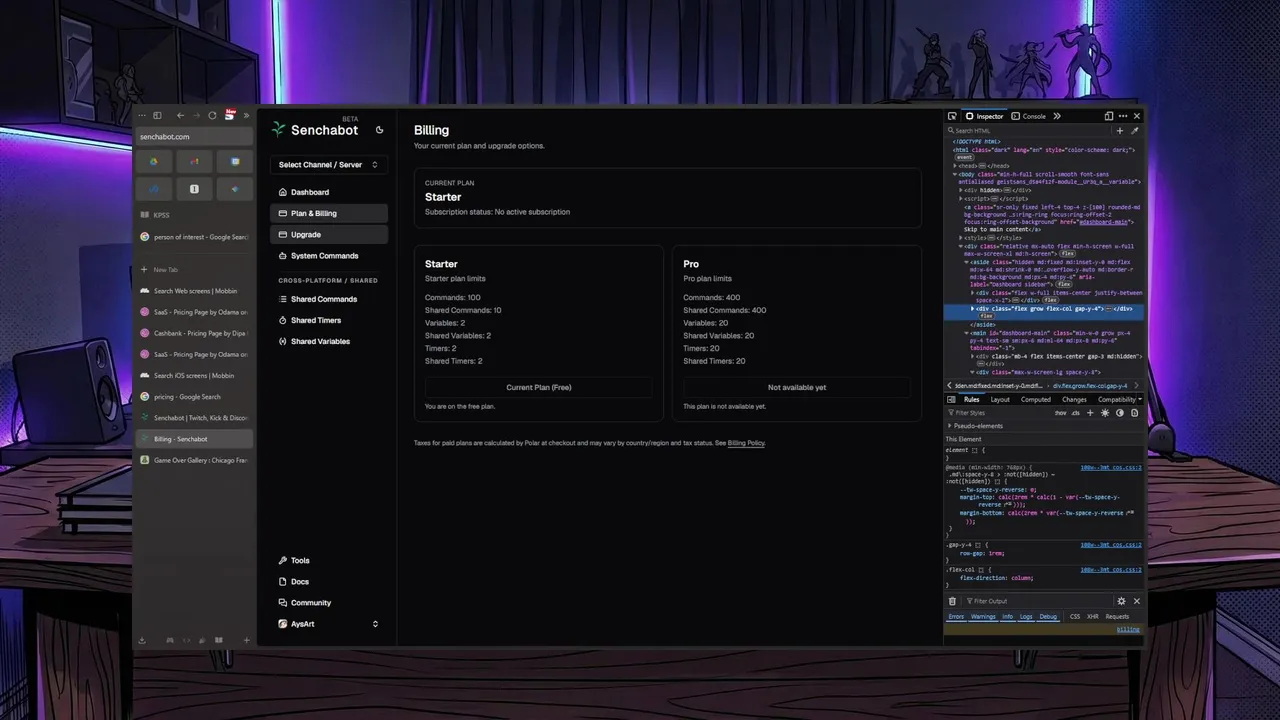Viewport: 1280px width, 720px height.
Task: Toggle the :hov pseudo-class panel
Action: click(x=1061, y=413)
